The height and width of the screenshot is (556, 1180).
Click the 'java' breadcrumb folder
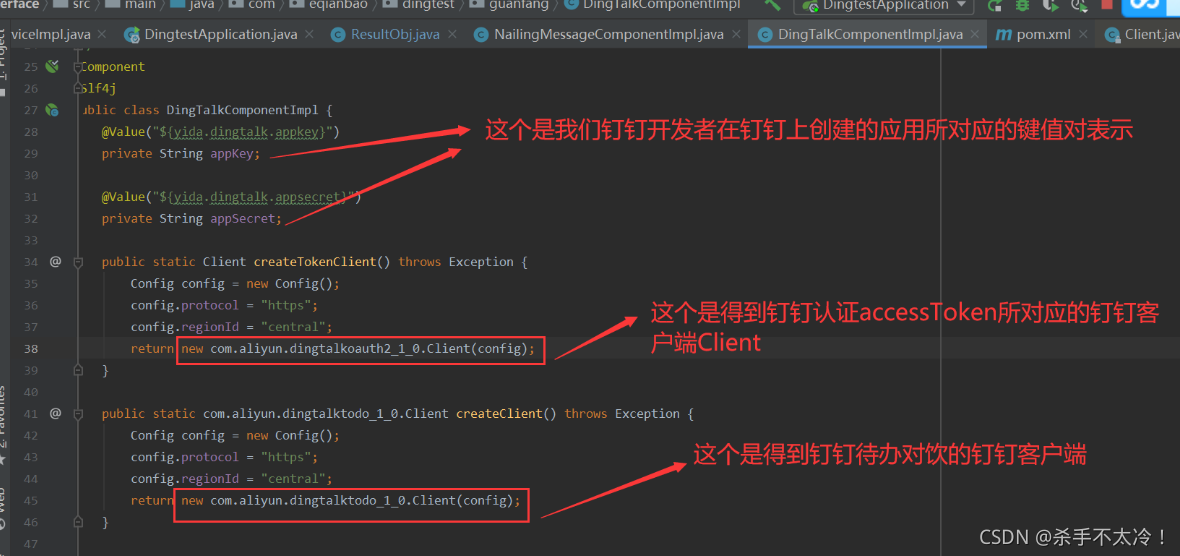(x=190, y=5)
